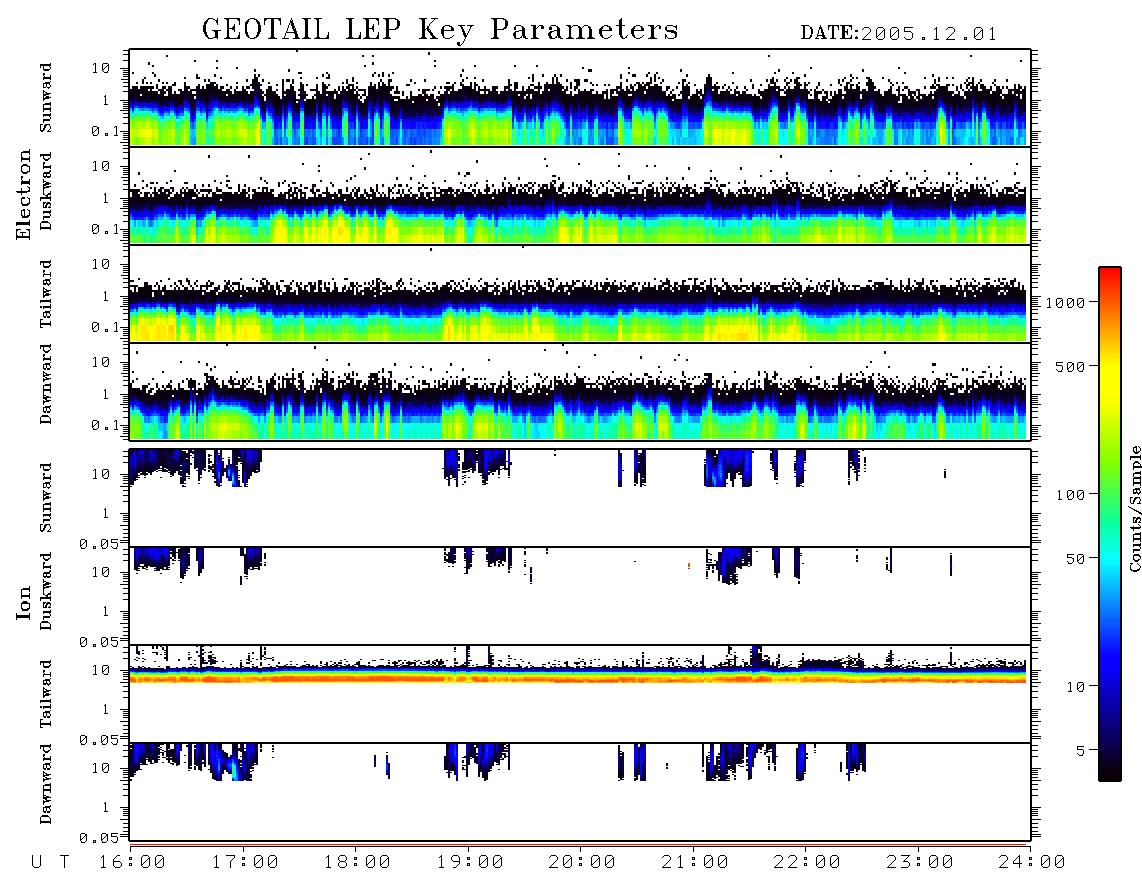Viewport: 1142px width, 880px height.
Task: Click the 18:00 time tick label
Action: [x=357, y=862]
